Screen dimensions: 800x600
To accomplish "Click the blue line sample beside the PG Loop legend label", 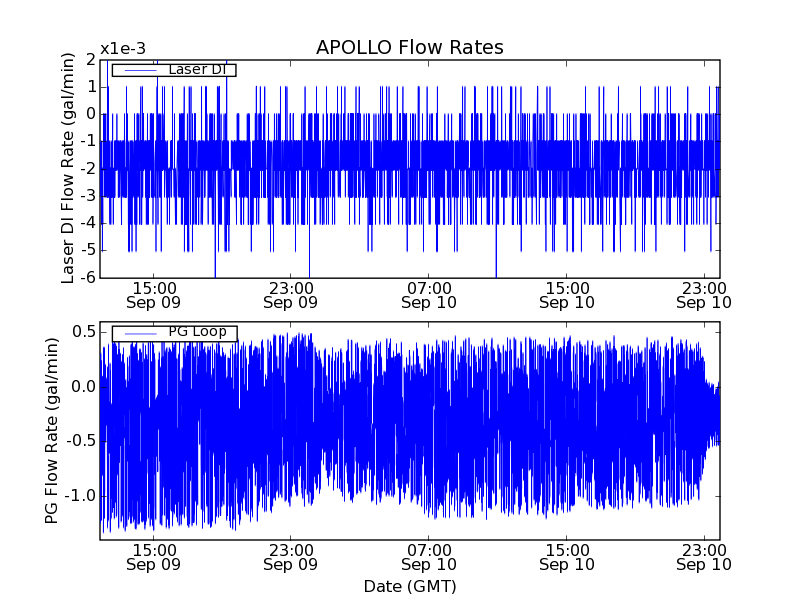I will (x=138, y=333).
